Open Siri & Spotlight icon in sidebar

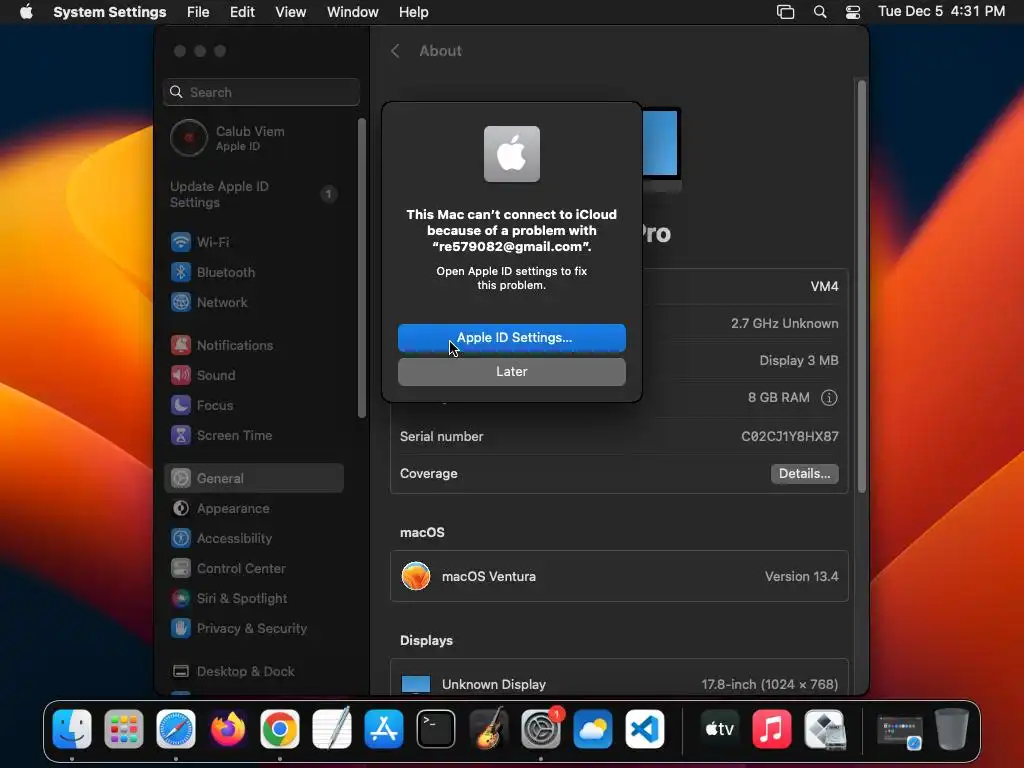point(181,598)
